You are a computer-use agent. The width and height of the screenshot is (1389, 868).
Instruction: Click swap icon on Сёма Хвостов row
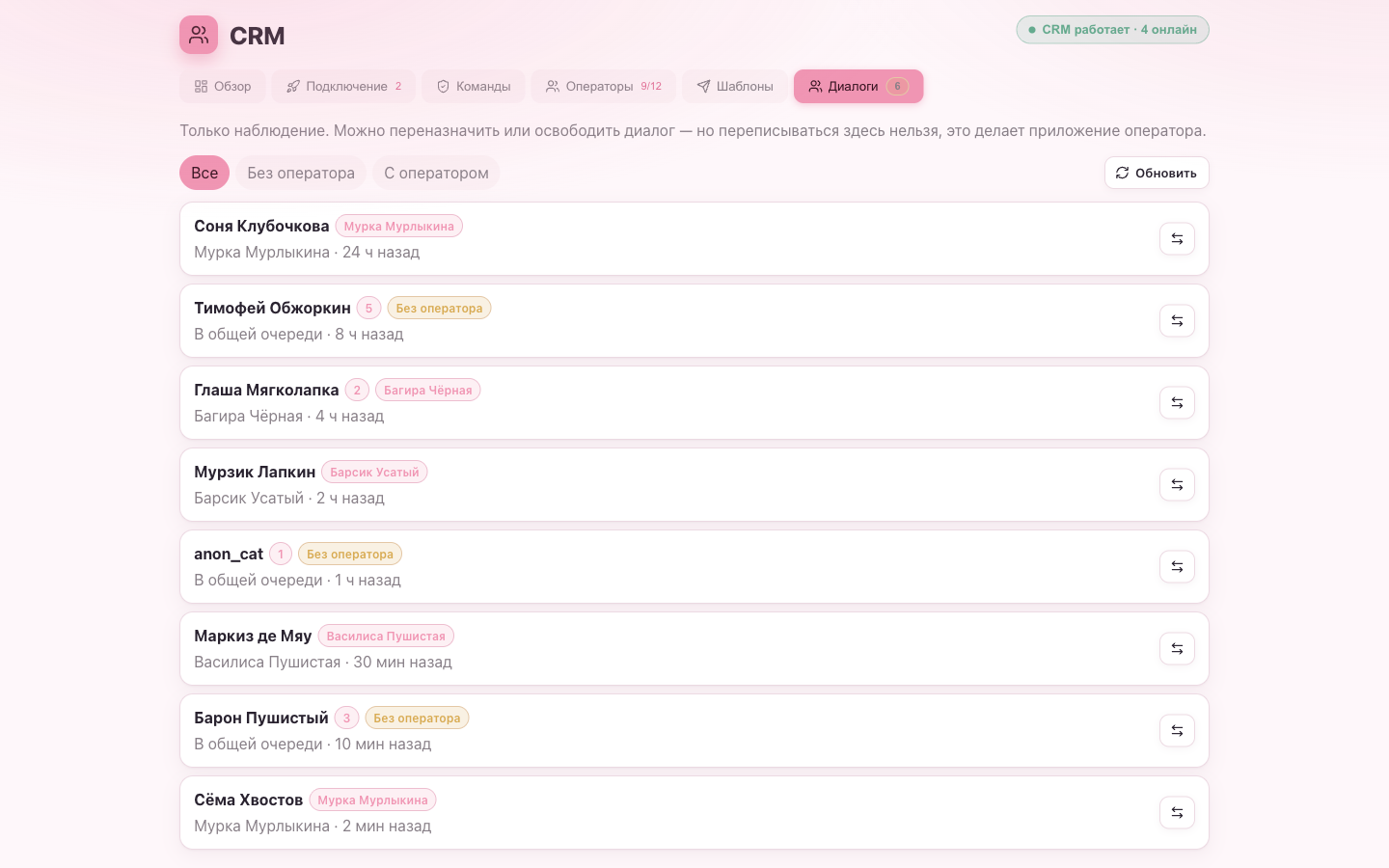coord(1177,813)
